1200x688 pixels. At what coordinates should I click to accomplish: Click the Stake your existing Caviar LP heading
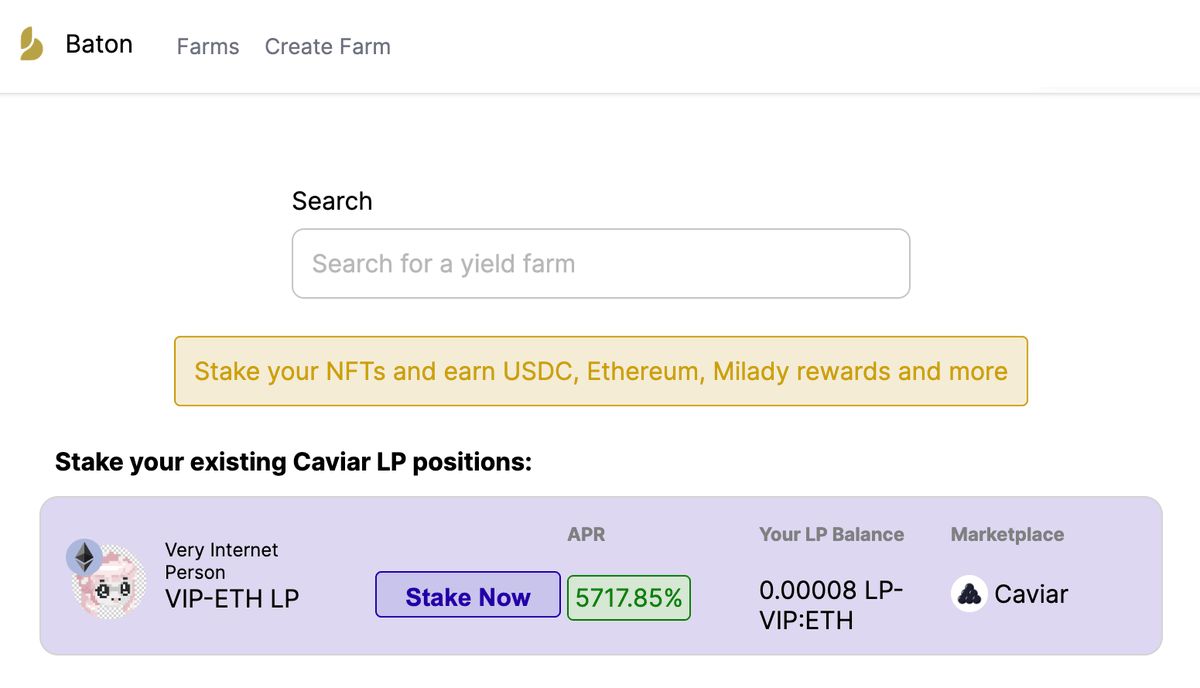click(294, 462)
